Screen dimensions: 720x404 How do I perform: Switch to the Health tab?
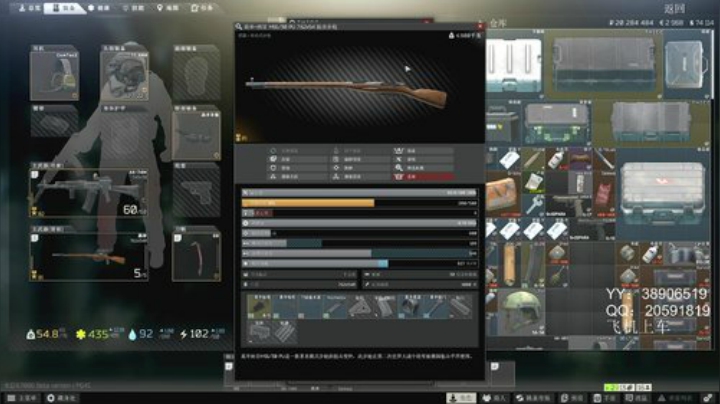point(99,8)
